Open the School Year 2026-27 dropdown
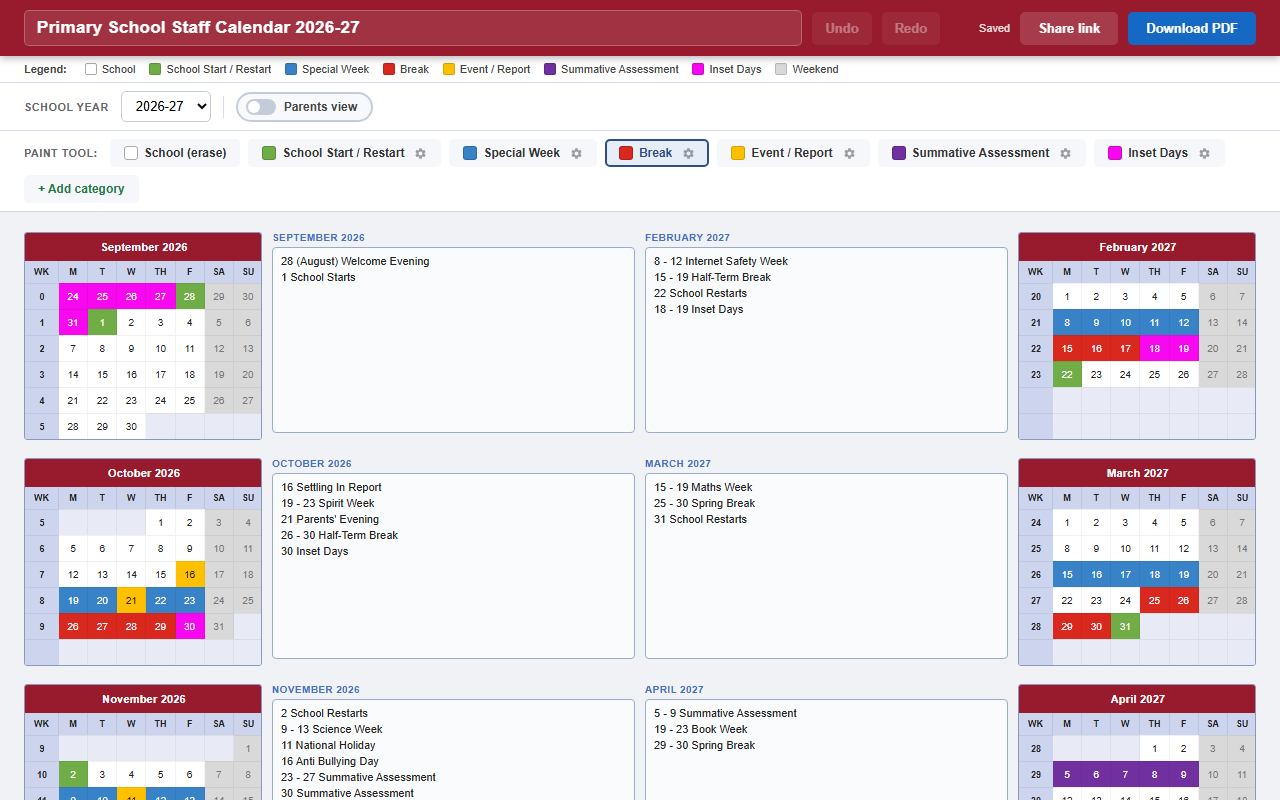Screen dimensions: 1280x800 [166, 107]
